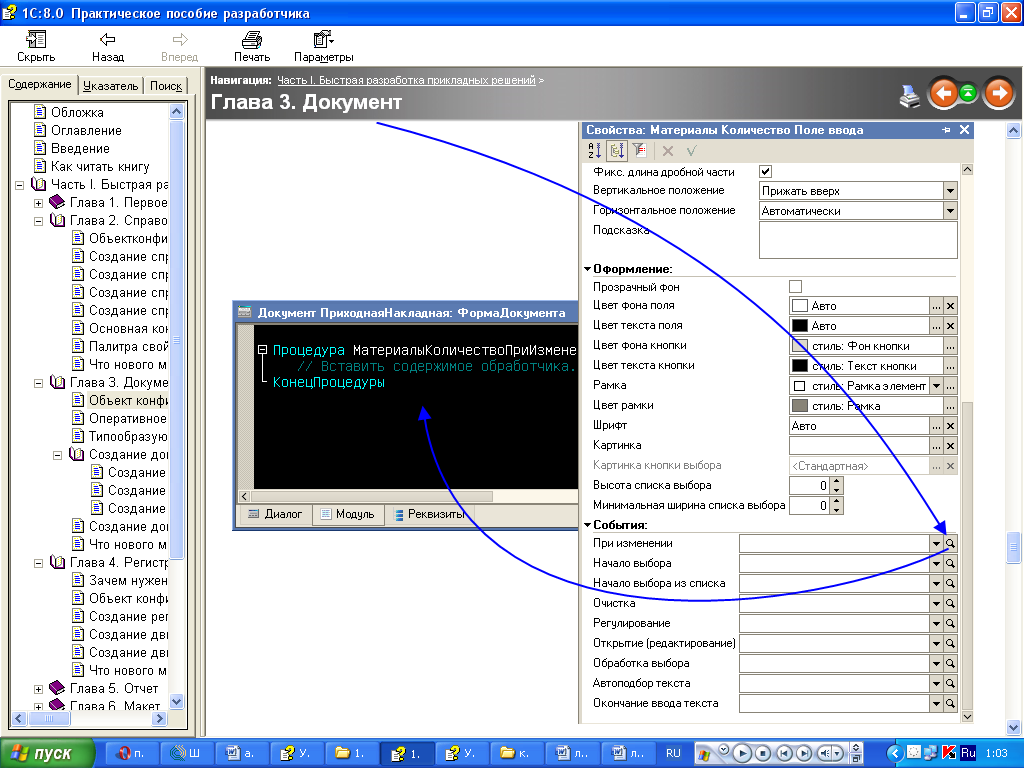Click the RU language indicator in taskbar
This screenshot has width=1024, height=768.
tap(673, 753)
